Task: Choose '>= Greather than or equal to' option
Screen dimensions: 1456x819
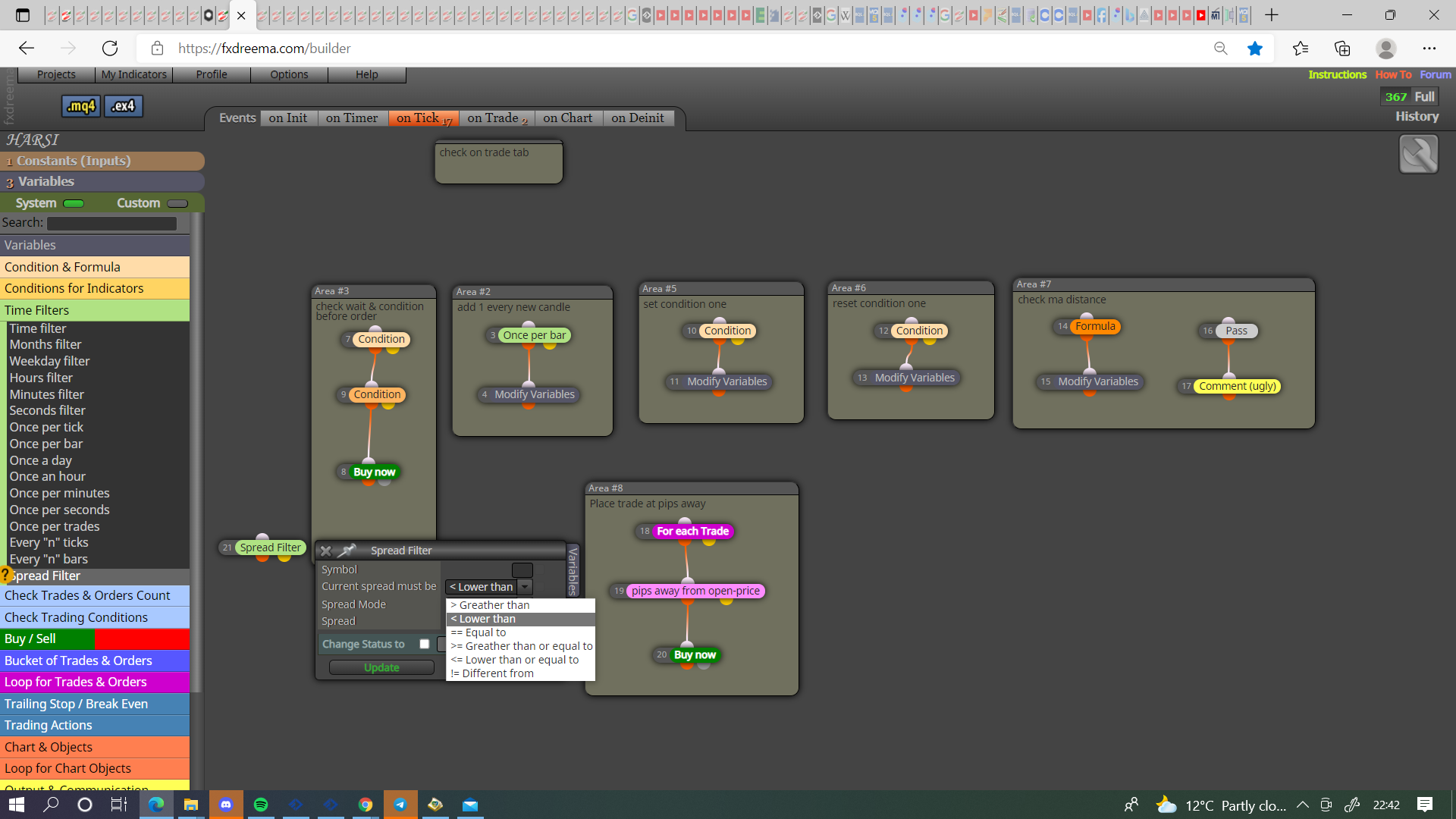Action: coord(520,646)
